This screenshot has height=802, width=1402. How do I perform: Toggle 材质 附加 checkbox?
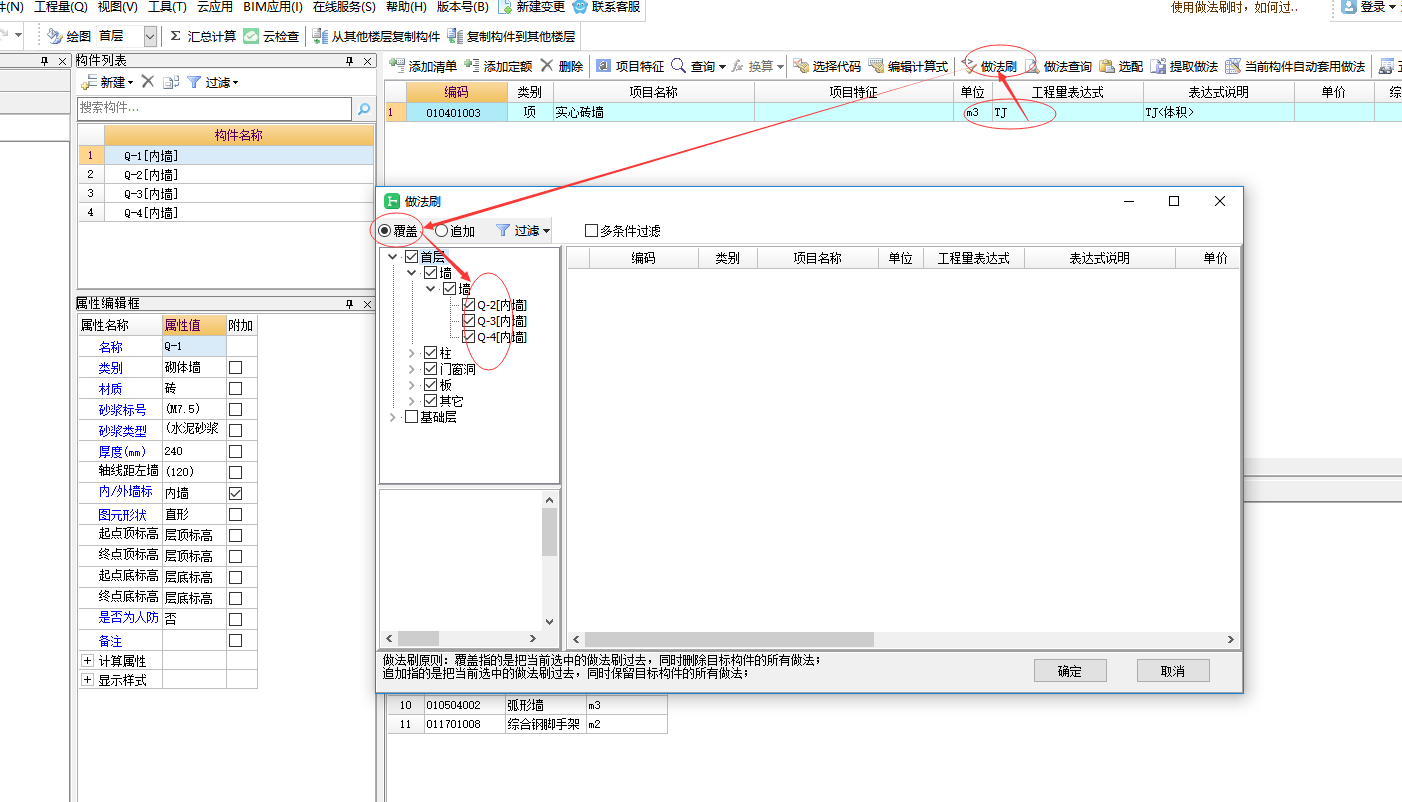point(236,388)
